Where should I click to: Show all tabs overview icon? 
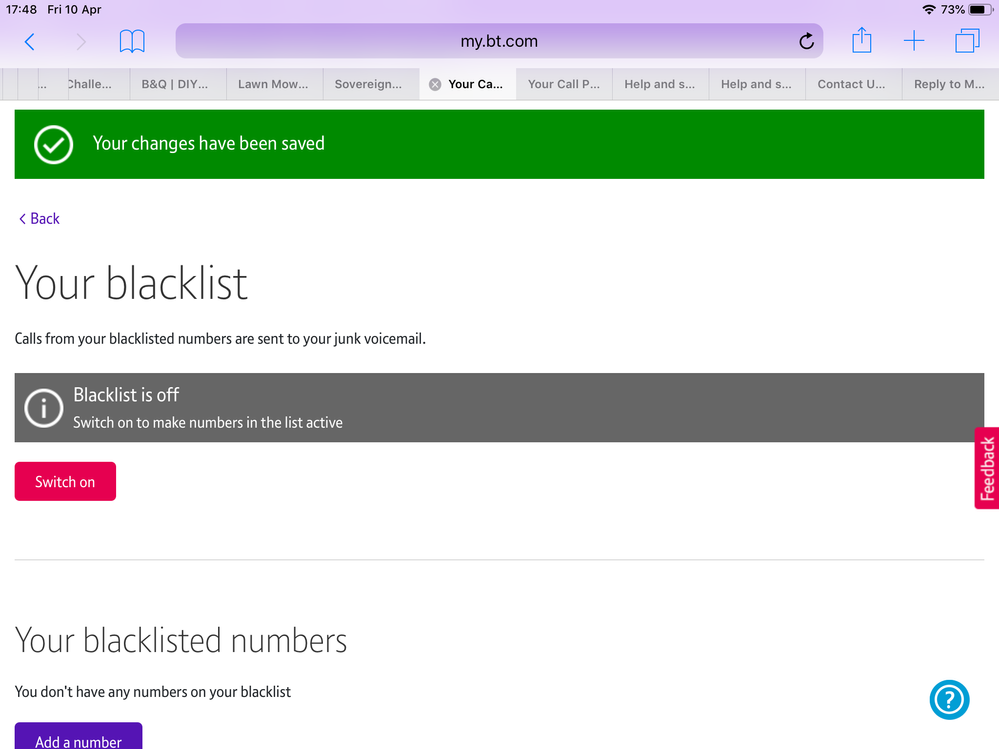(967, 41)
